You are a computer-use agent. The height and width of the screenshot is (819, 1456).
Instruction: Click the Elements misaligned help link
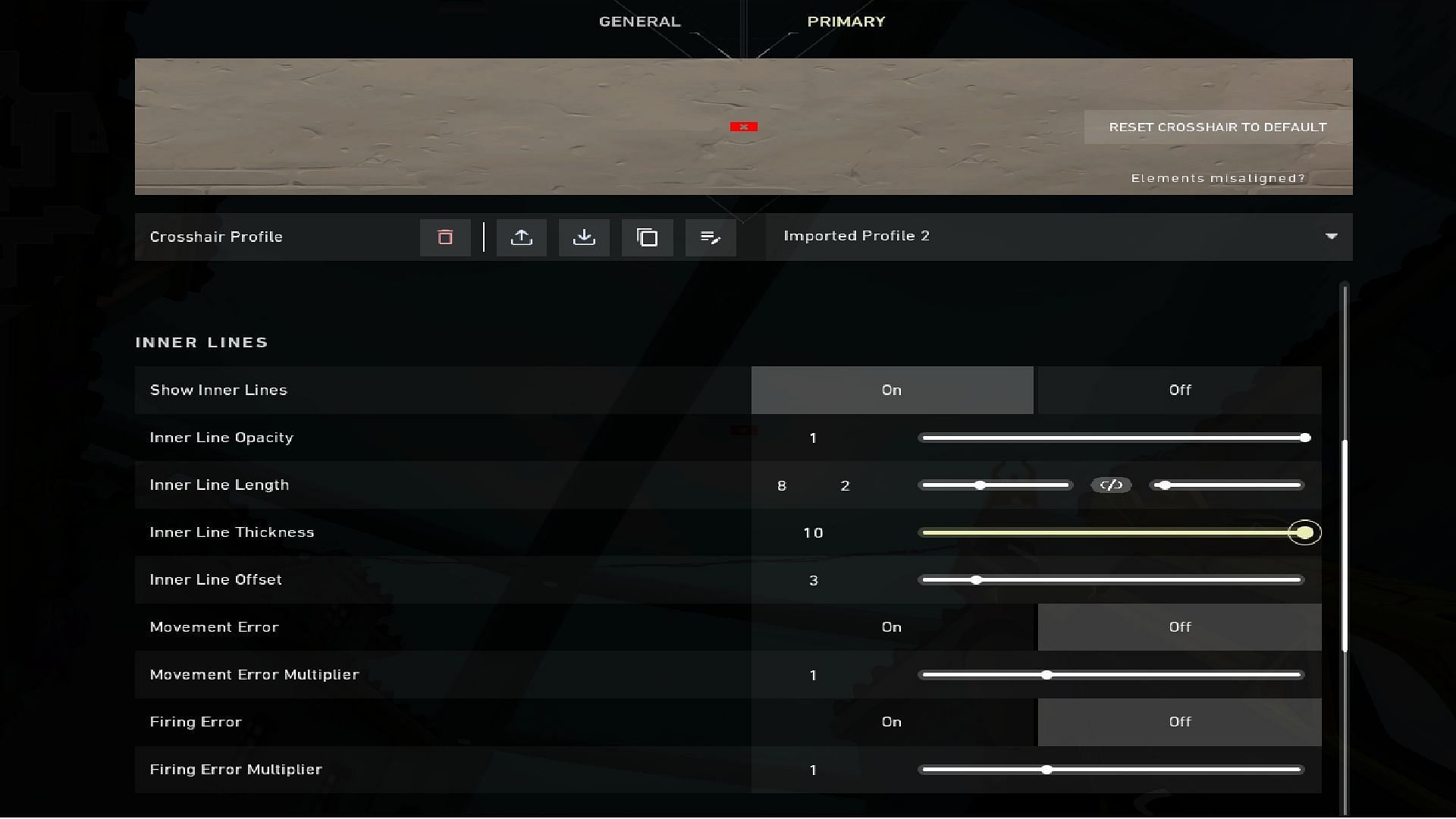pos(1219,177)
